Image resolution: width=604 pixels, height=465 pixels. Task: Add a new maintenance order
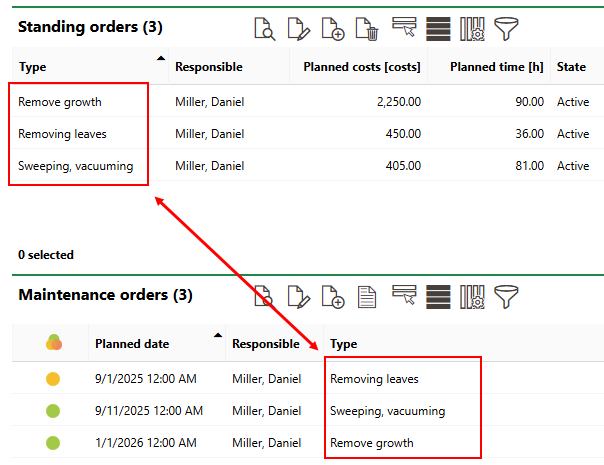(333, 296)
